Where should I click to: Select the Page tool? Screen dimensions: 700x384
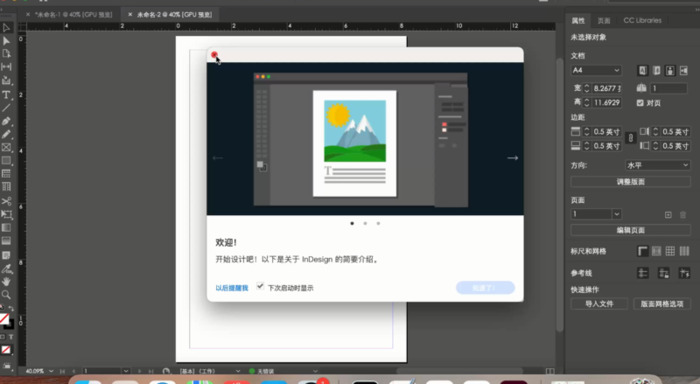pyautogui.click(x=6, y=54)
